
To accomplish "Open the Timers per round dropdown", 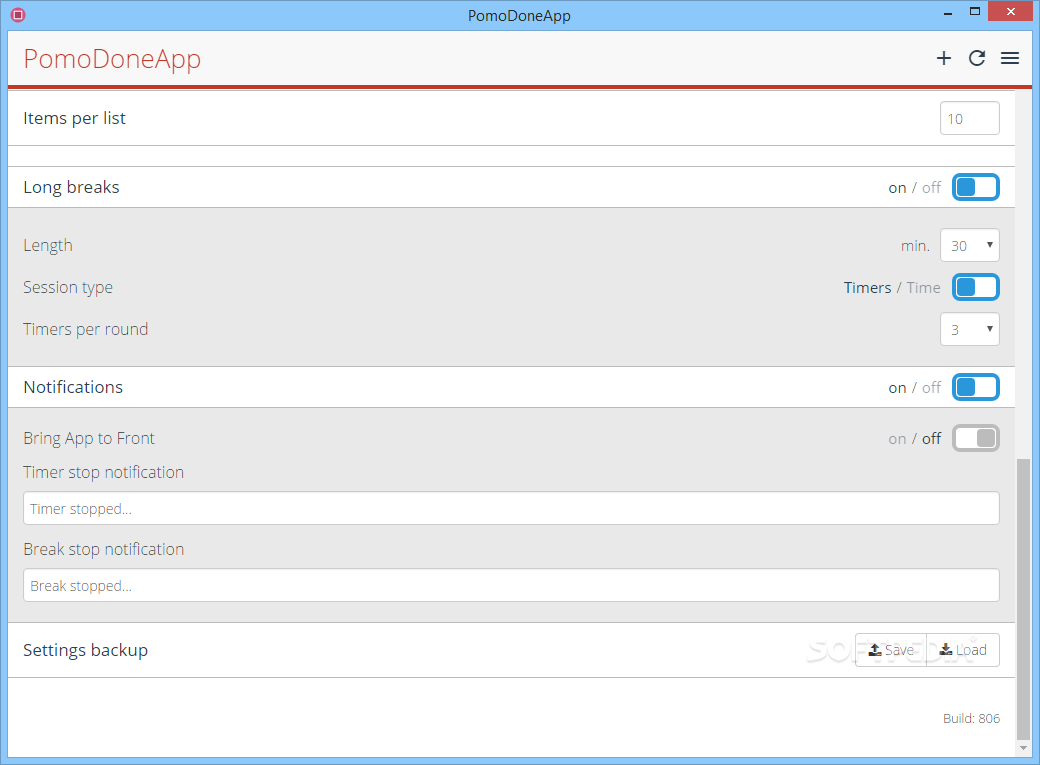I will click(970, 329).
